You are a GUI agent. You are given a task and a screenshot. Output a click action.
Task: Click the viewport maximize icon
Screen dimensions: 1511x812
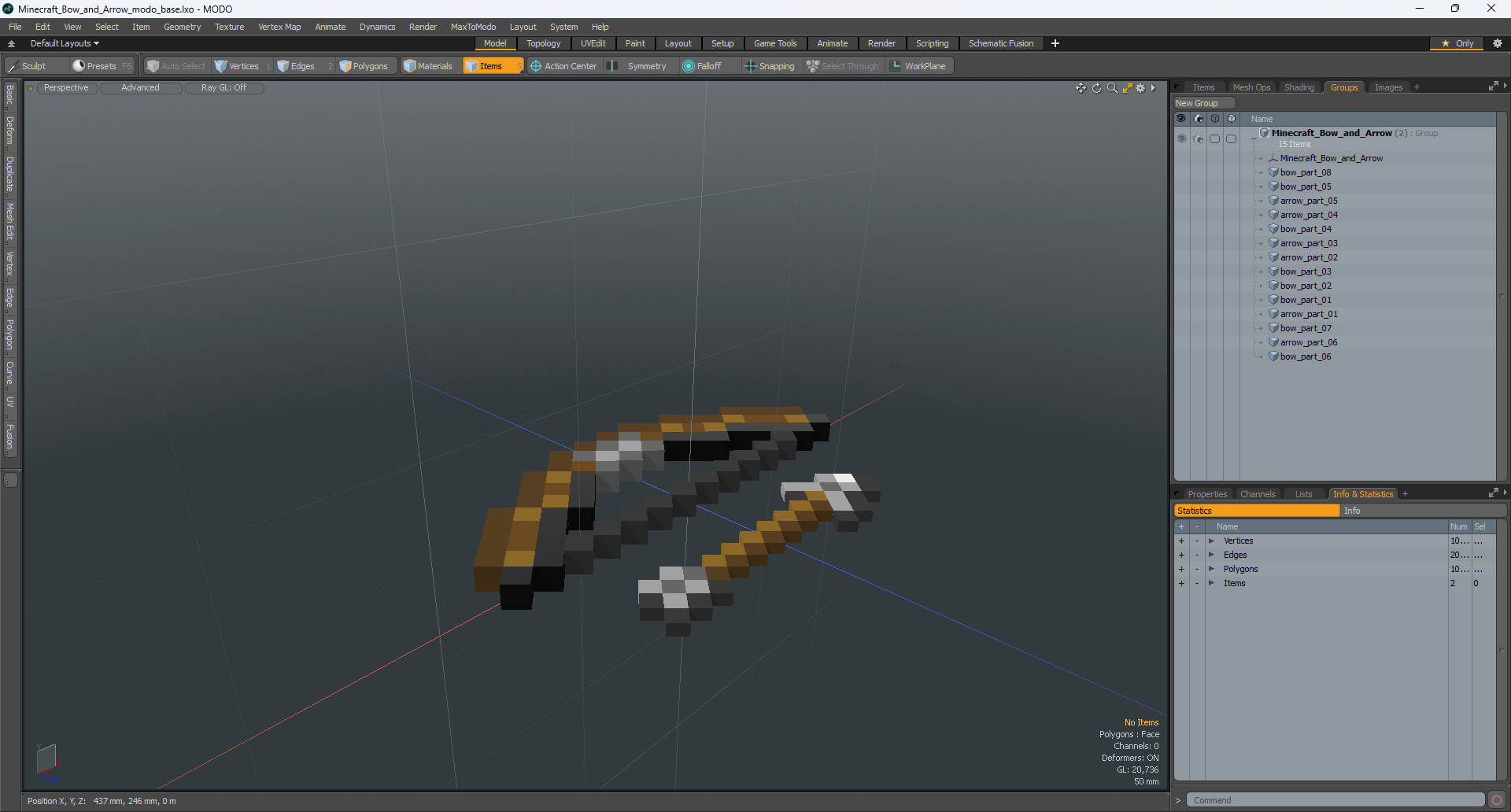pyautogui.click(x=1127, y=88)
